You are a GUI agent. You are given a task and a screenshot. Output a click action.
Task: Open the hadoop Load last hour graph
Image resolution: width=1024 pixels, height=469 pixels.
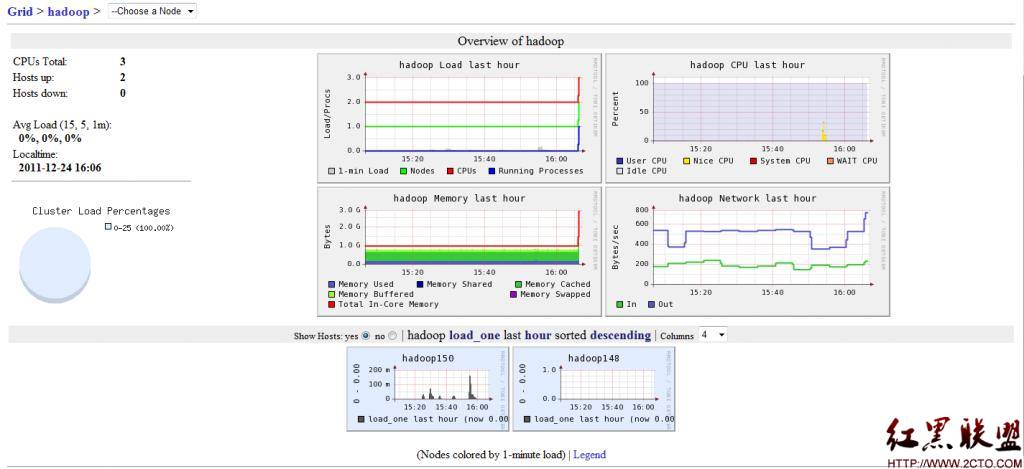coord(459,118)
